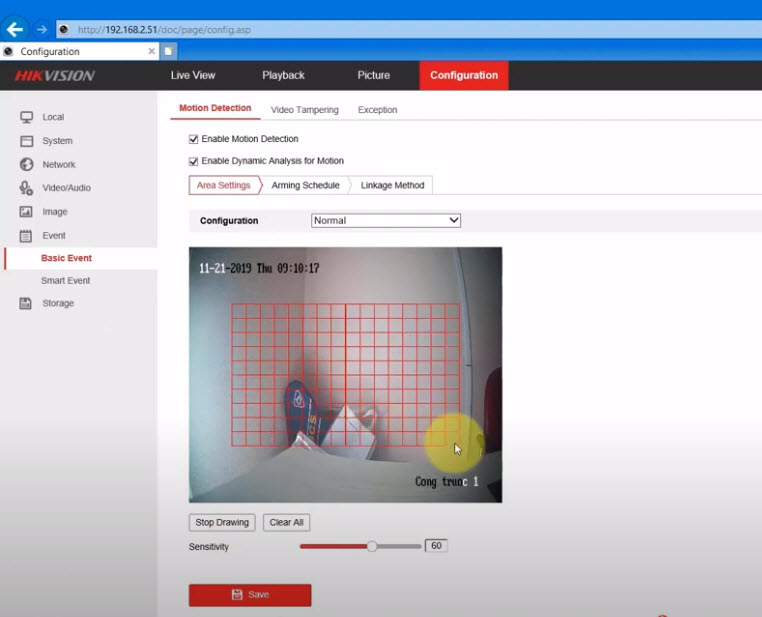Open the Smart Event submenu item
The width and height of the screenshot is (762, 617).
click(x=66, y=281)
